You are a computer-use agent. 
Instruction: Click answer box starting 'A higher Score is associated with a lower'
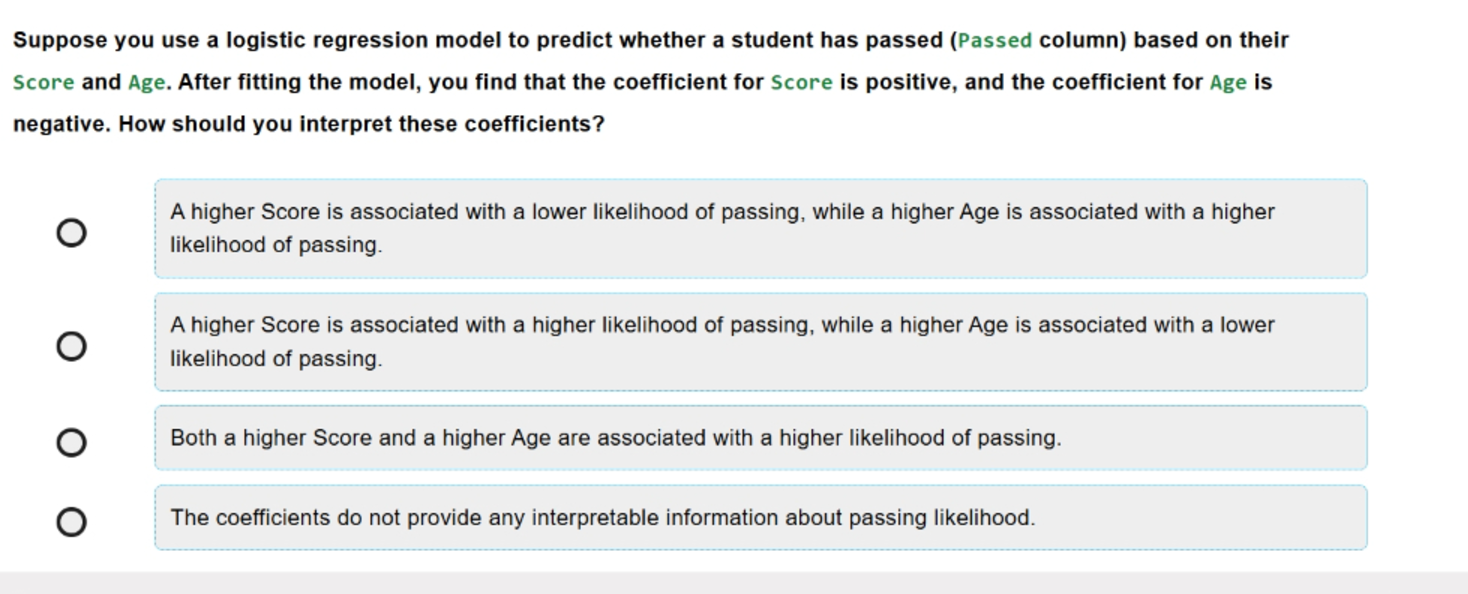[x=760, y=228]
